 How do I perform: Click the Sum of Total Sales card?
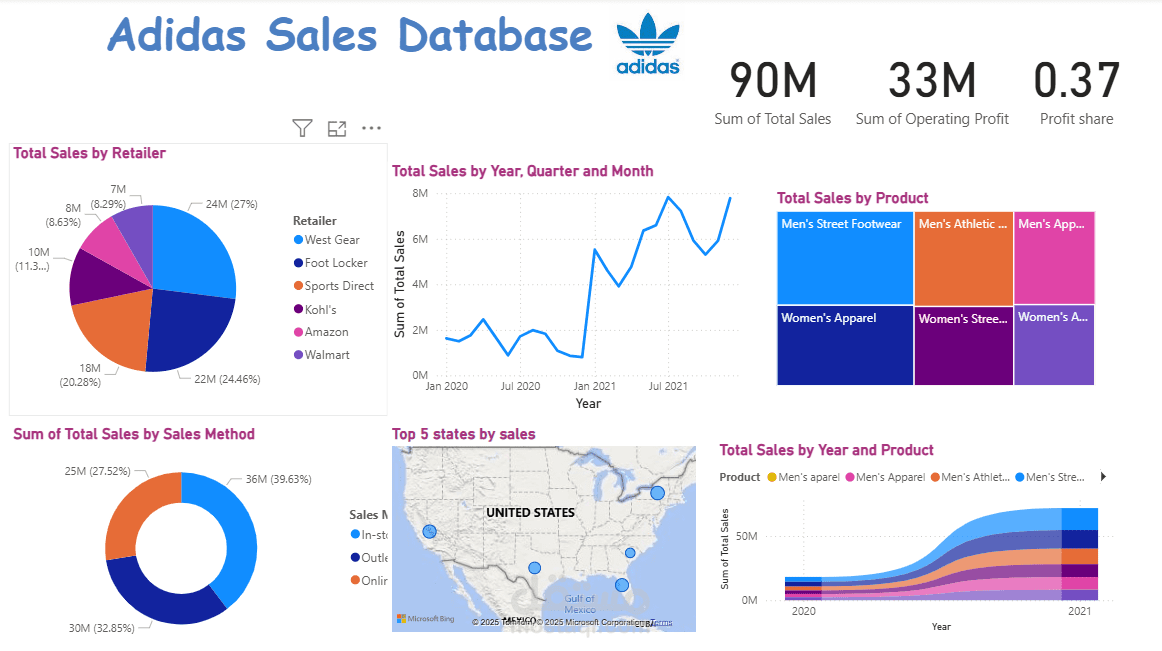coord(772,93)
